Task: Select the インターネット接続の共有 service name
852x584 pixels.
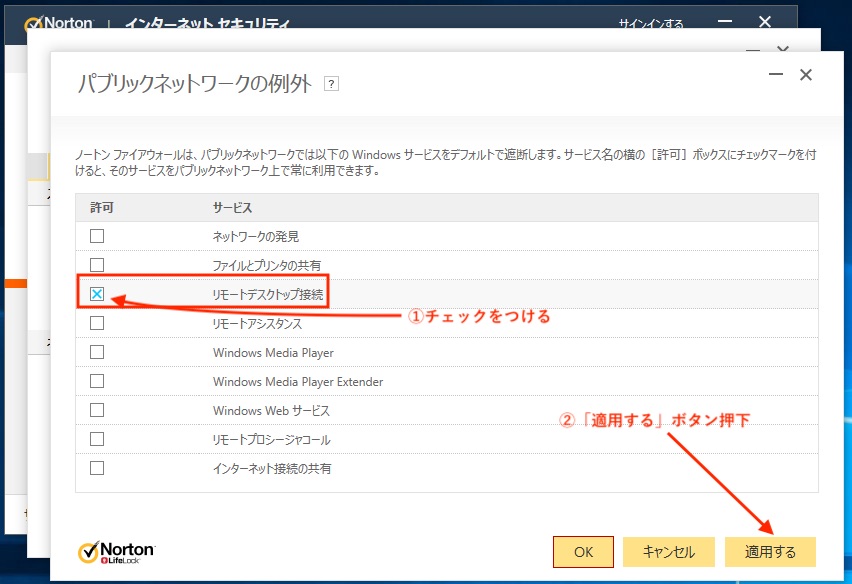Action: point(272,468)
